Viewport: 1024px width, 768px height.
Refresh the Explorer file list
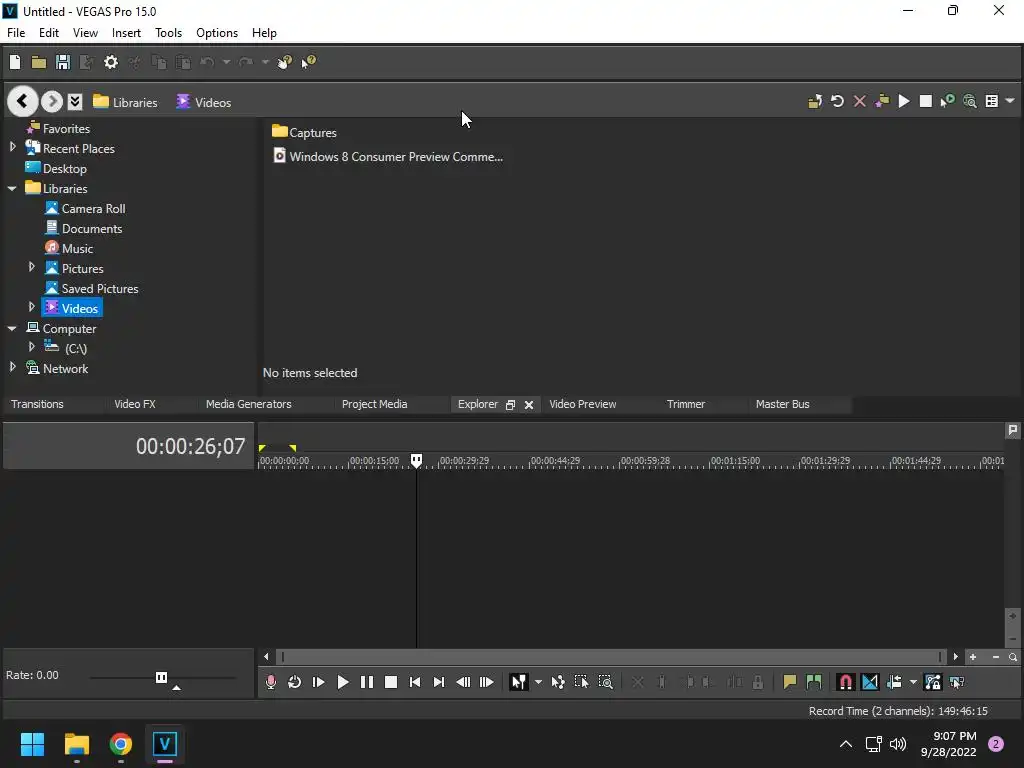(837, 101)
